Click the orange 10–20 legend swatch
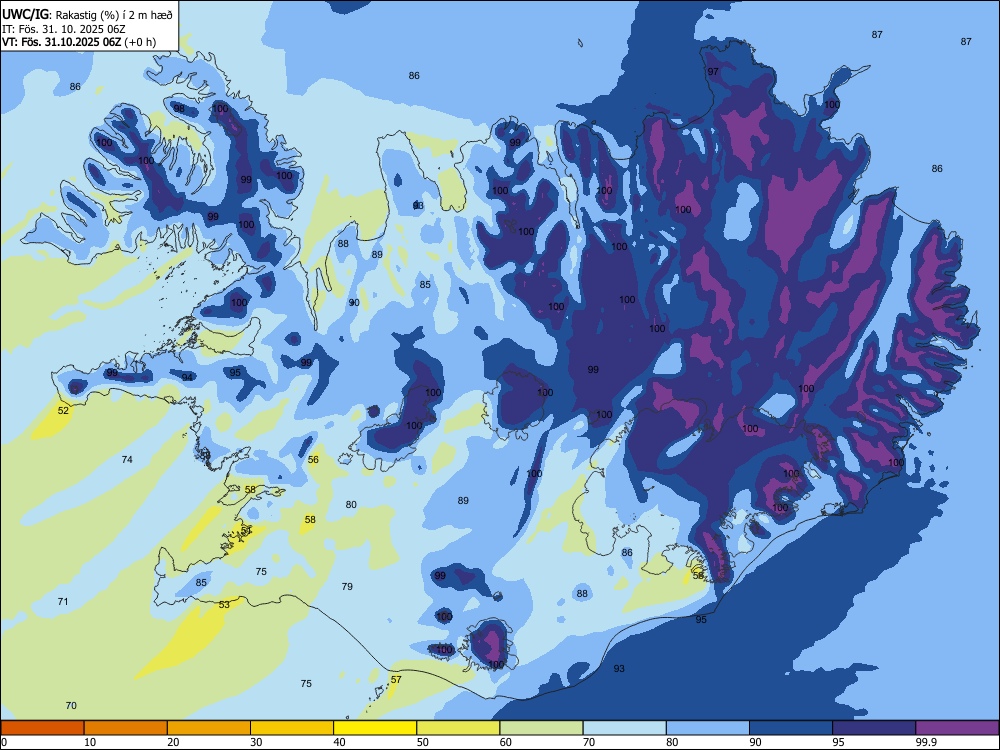1000x750 pixels. pos(126,728)
